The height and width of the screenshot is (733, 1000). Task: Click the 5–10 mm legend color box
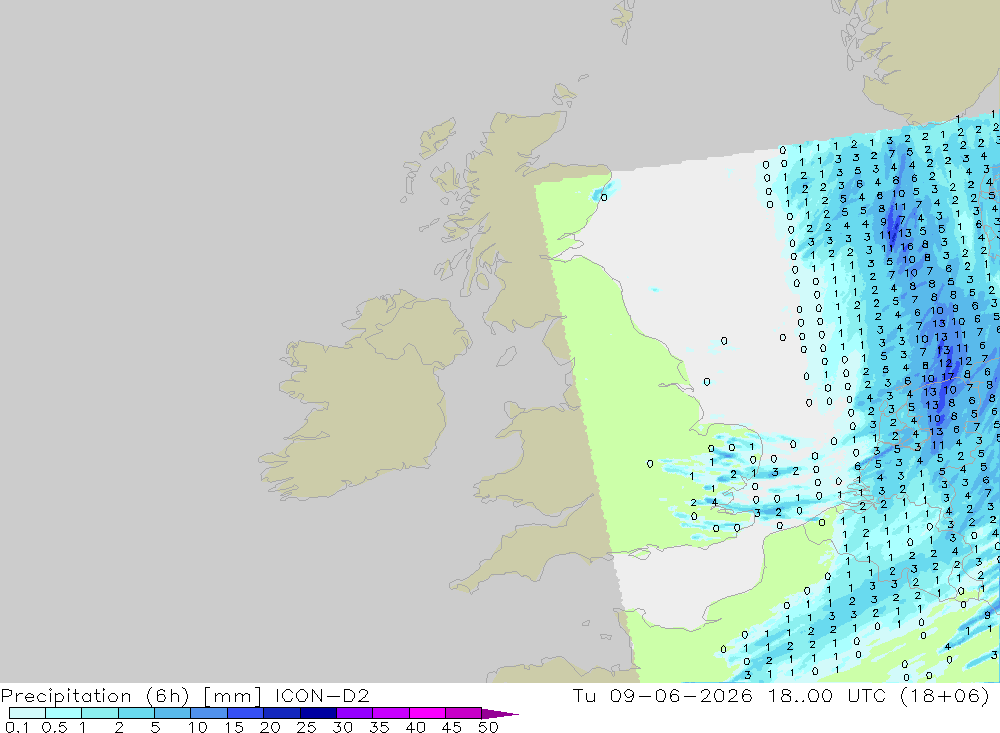(173, 713)
